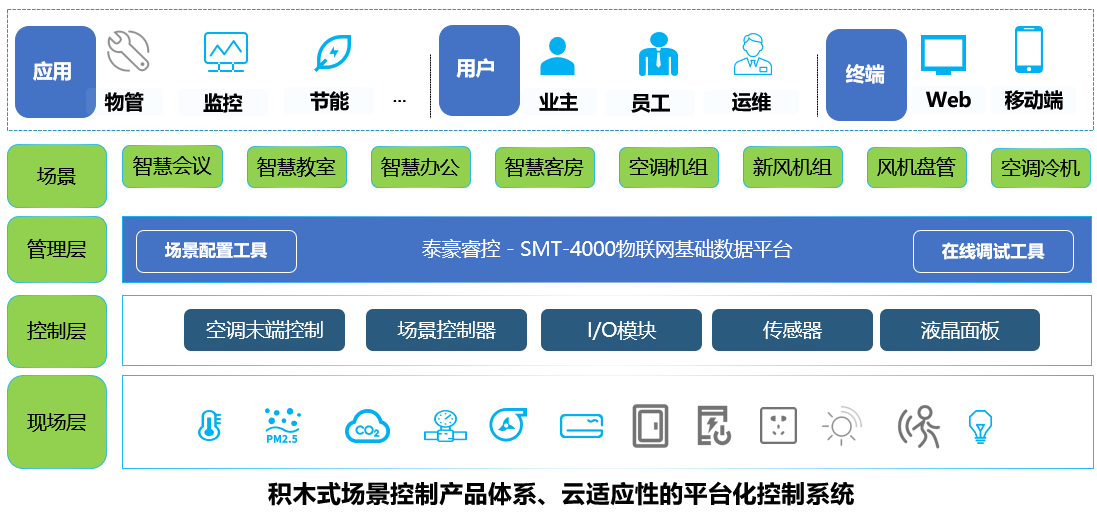This screenshot has width=1097, height=518.
Task: Choose the 空调冷机 scene tag
Action: [x=1041, y=167]
